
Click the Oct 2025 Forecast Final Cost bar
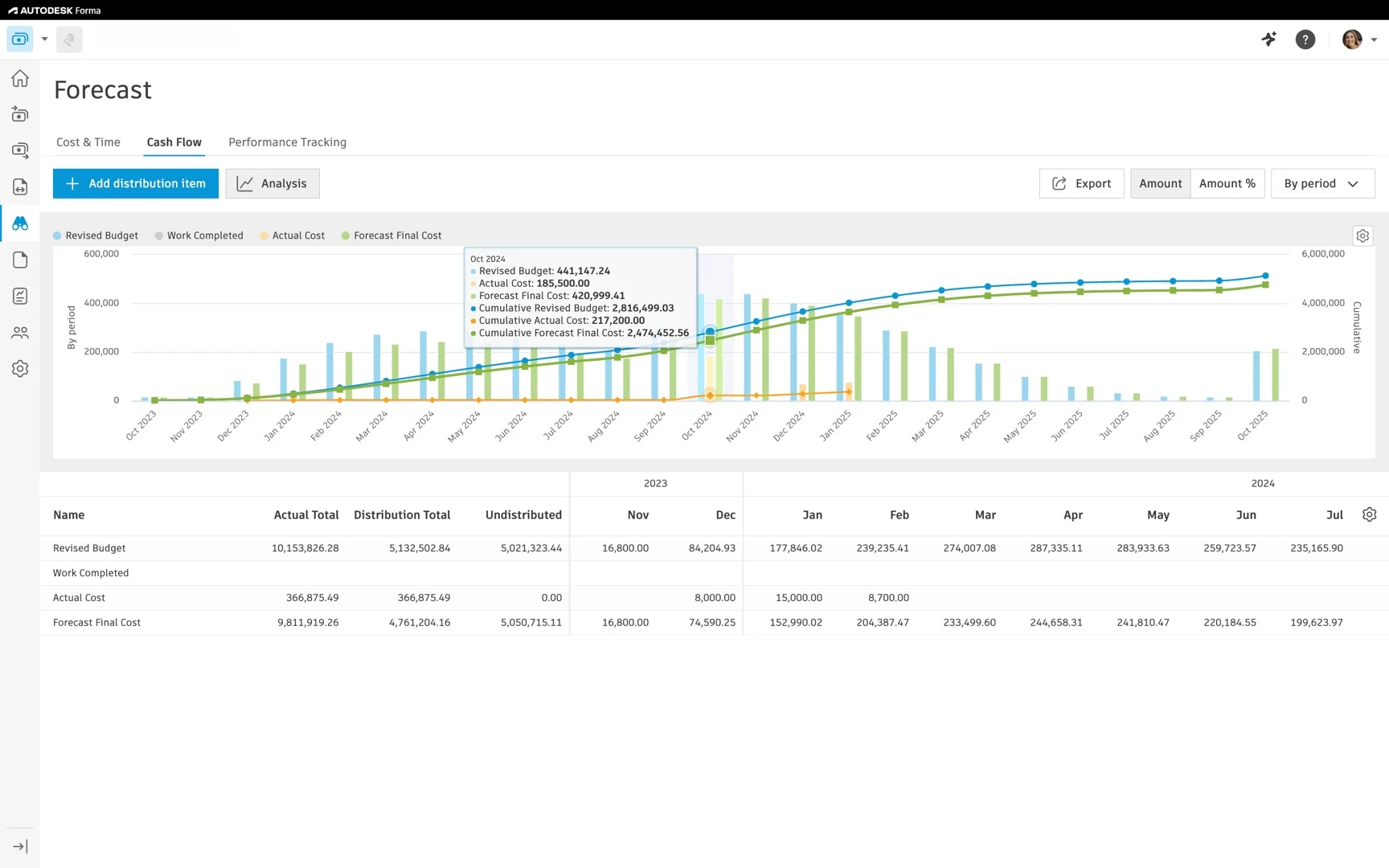1275,375
